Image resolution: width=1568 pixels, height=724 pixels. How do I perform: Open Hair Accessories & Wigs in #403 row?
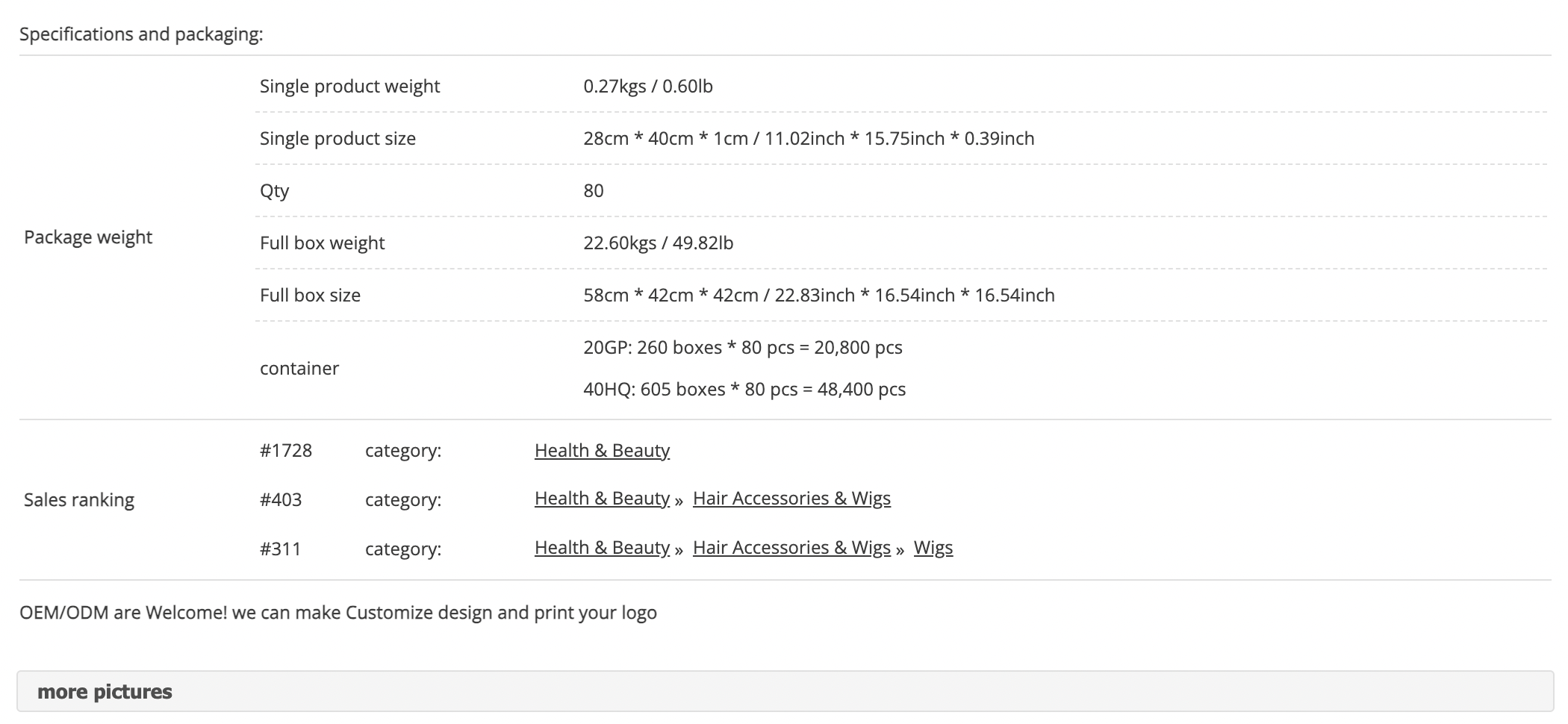point(791,498)
